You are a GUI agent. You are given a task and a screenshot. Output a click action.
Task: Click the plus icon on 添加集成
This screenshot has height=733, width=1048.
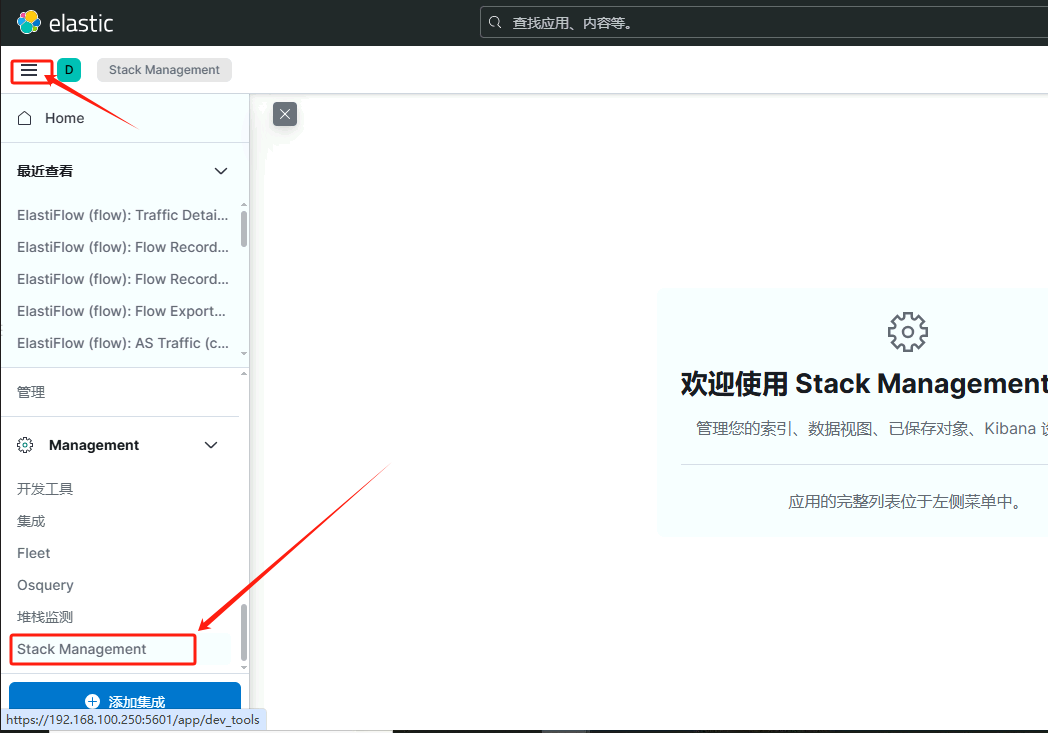tap(92, 702)
